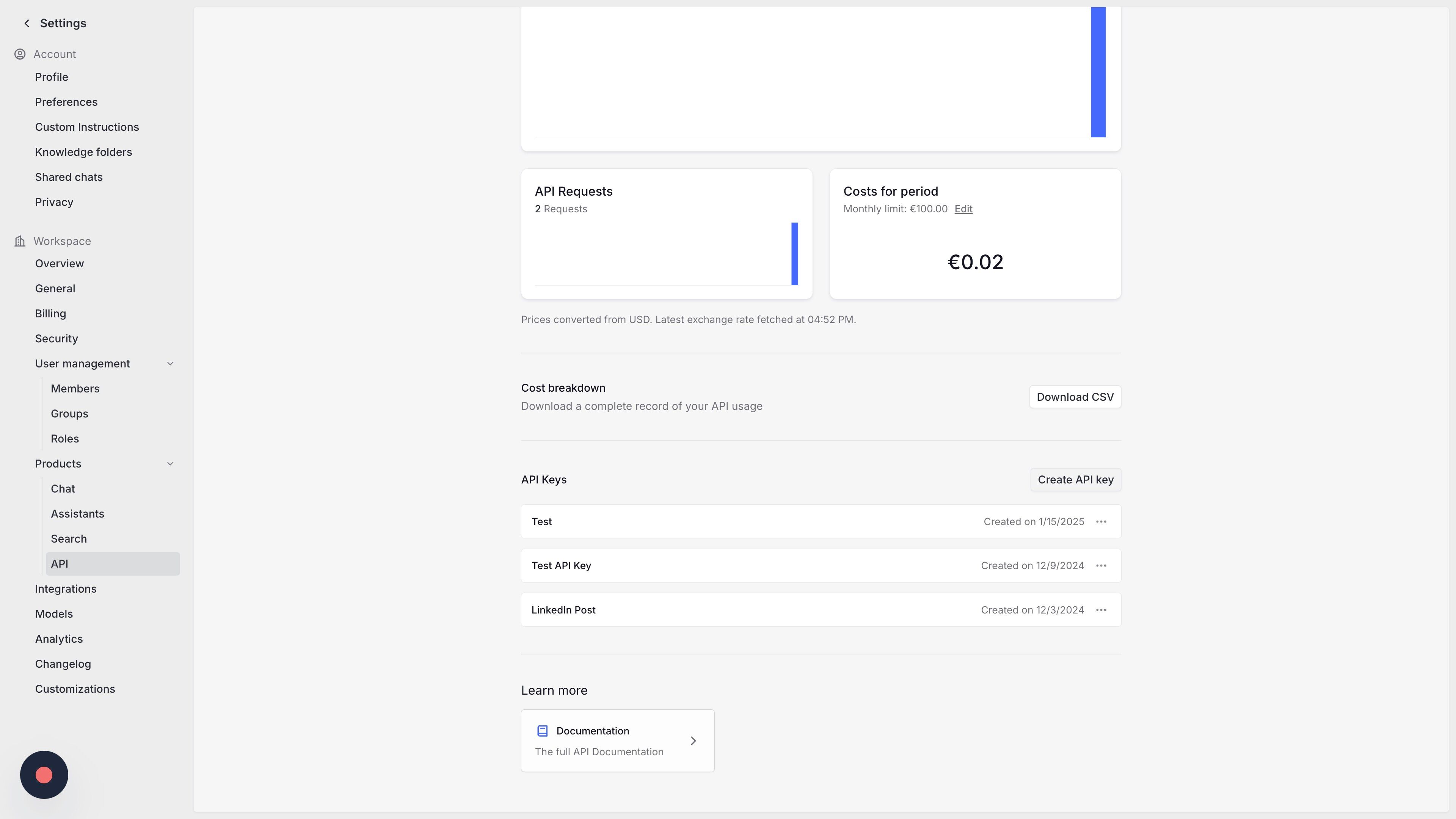Select Assistants under Products
This screenshot has height=819, width=1456.
click(x=77, y=514)
